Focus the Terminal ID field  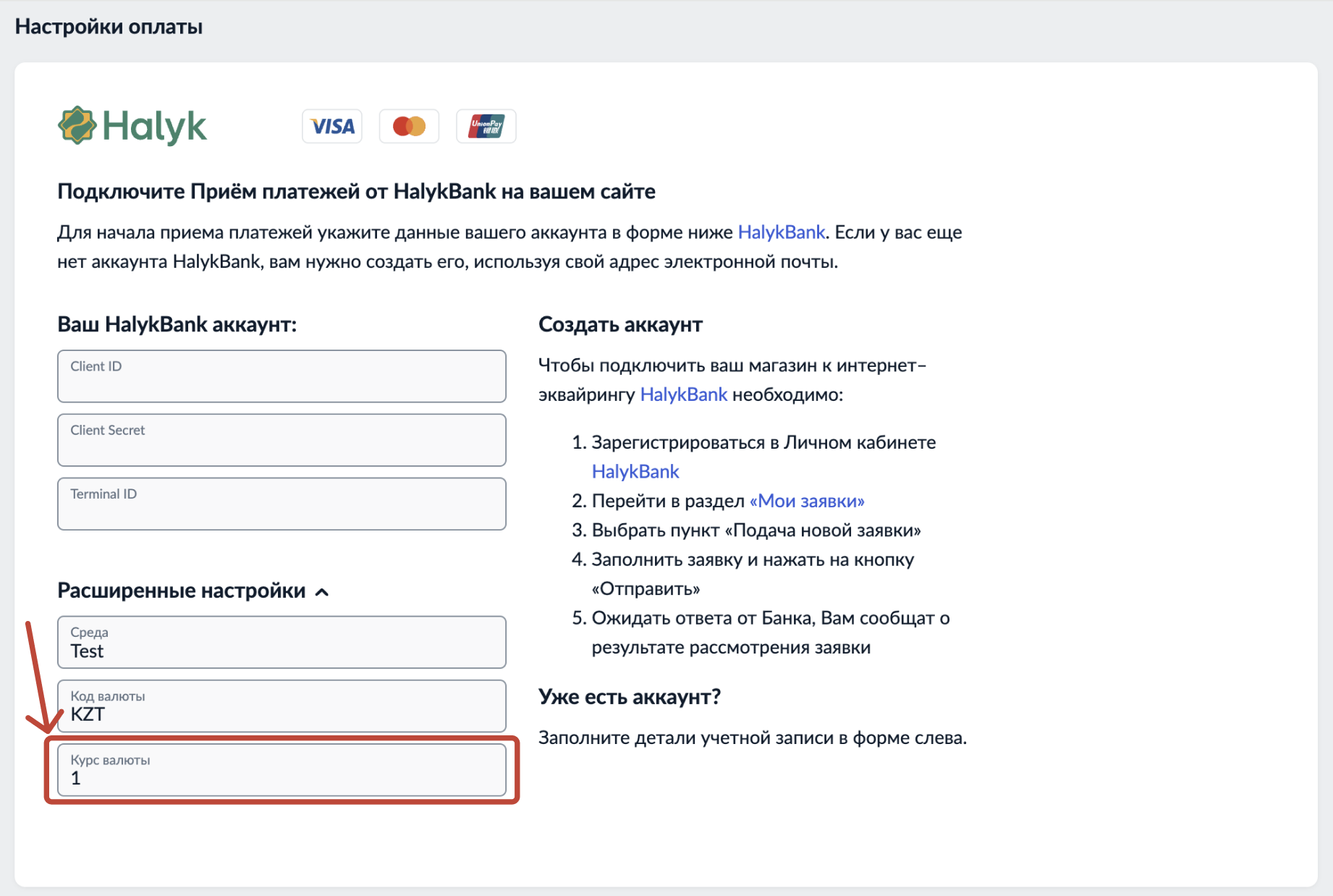tap(282, 504)
